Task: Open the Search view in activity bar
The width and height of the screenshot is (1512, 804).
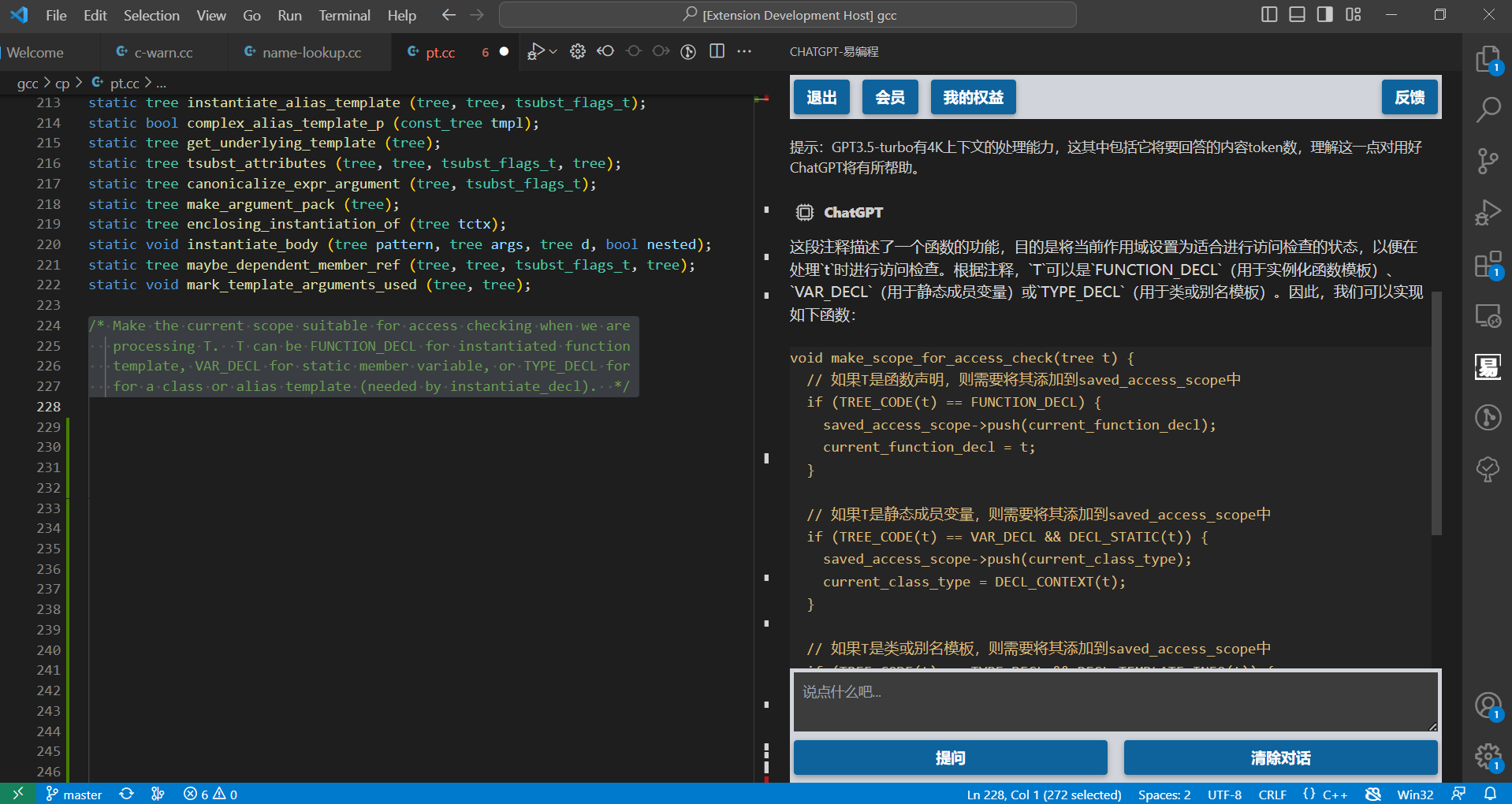Action: click(x=1488, y=110)
